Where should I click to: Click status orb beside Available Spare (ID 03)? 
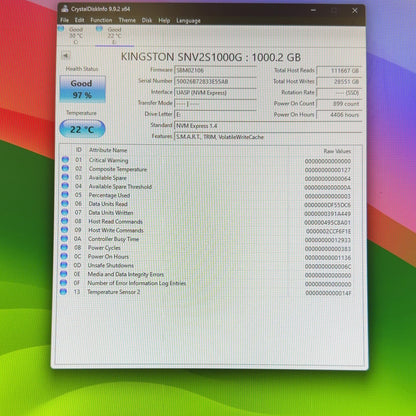[65, 177]
